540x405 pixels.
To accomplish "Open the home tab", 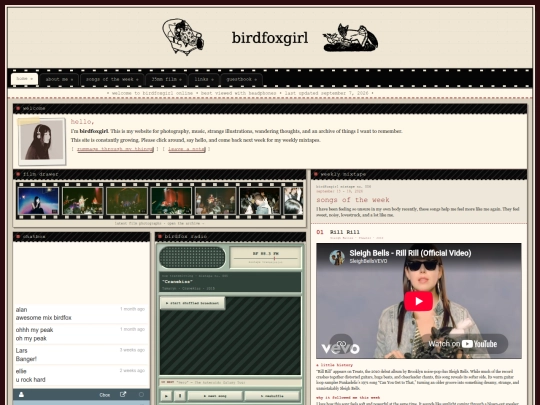I will pos(24,79).
